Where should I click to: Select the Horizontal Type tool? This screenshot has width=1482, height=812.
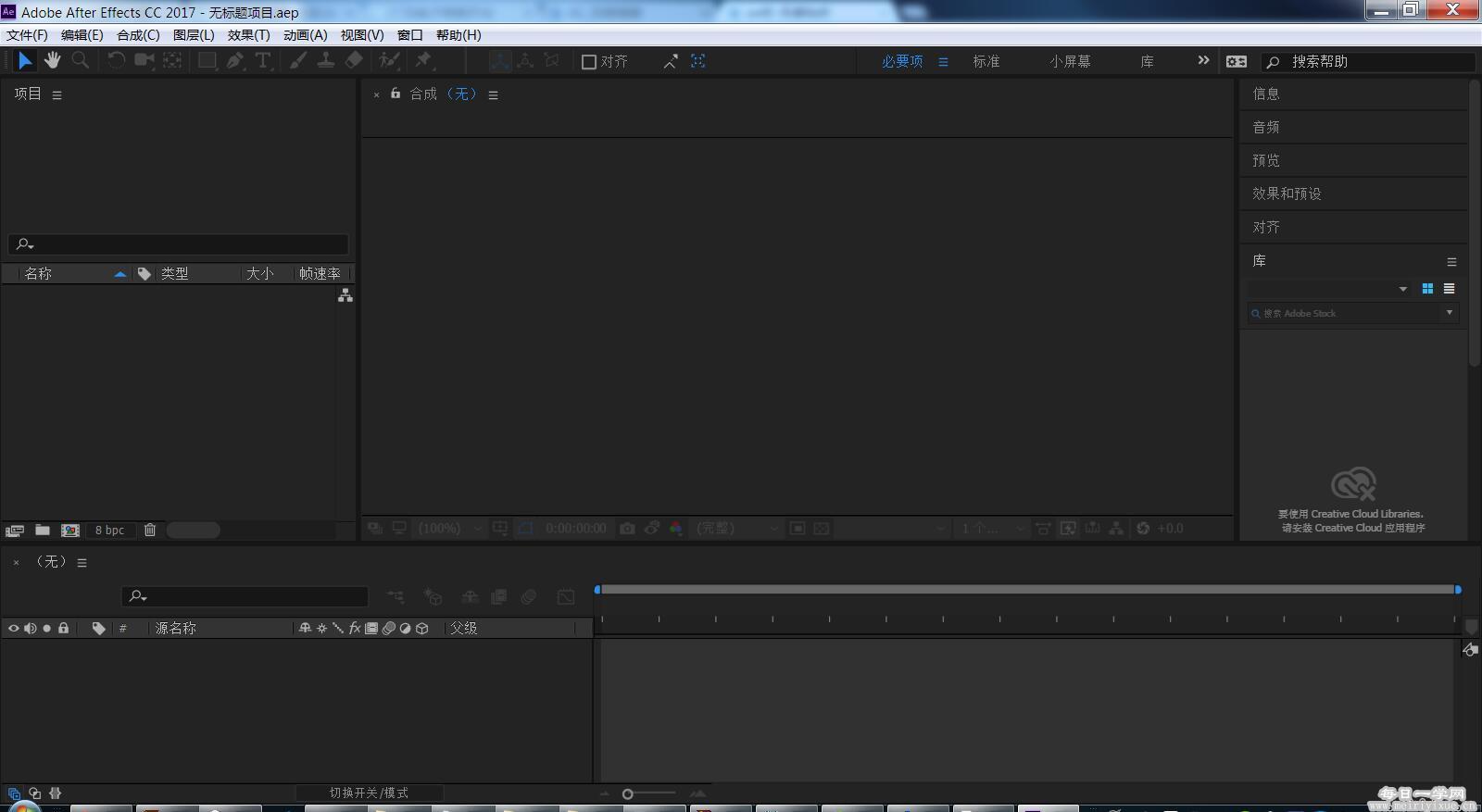coord(263,61)
